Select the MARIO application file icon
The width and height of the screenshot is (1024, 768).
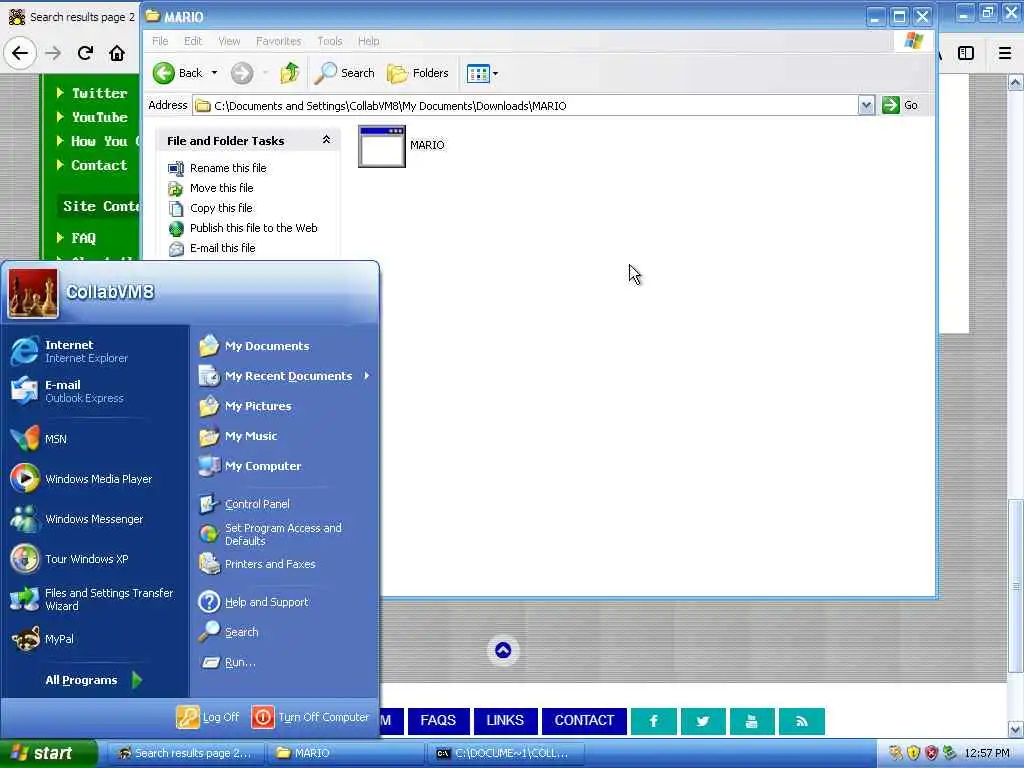382,146
